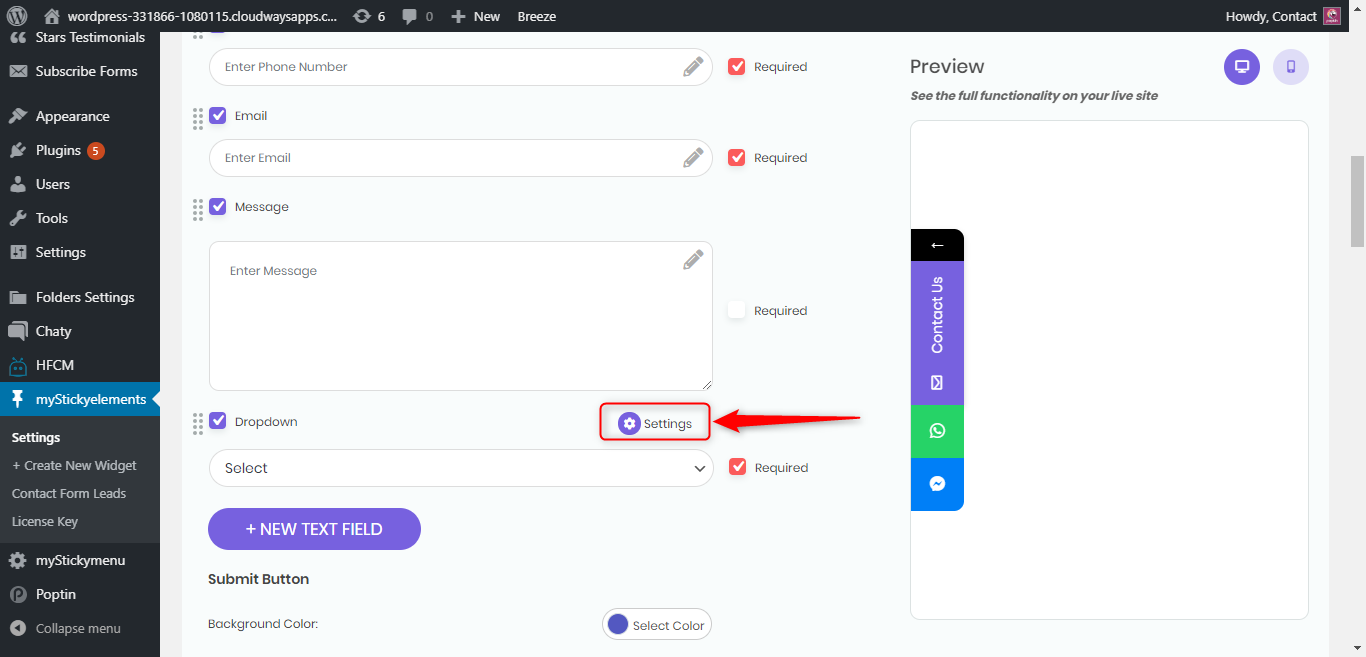Click the WhatsApp icon in preview

point(937,431)
